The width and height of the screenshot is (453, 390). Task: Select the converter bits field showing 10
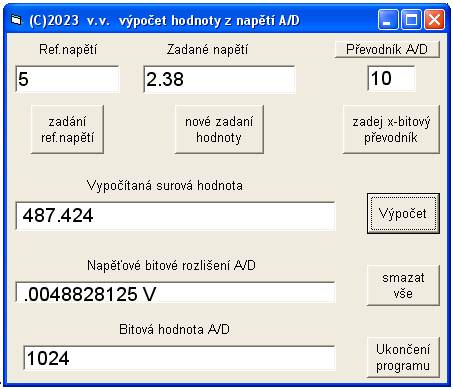click(x=392, y=78)
